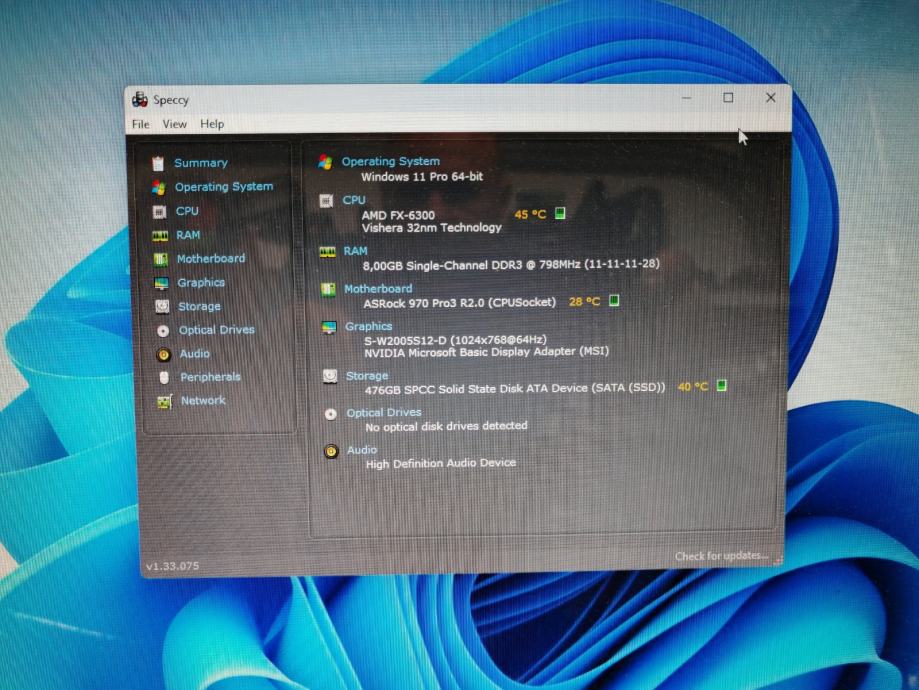Select the Motherboard icon in sidebar

click(x=161, y=259)
